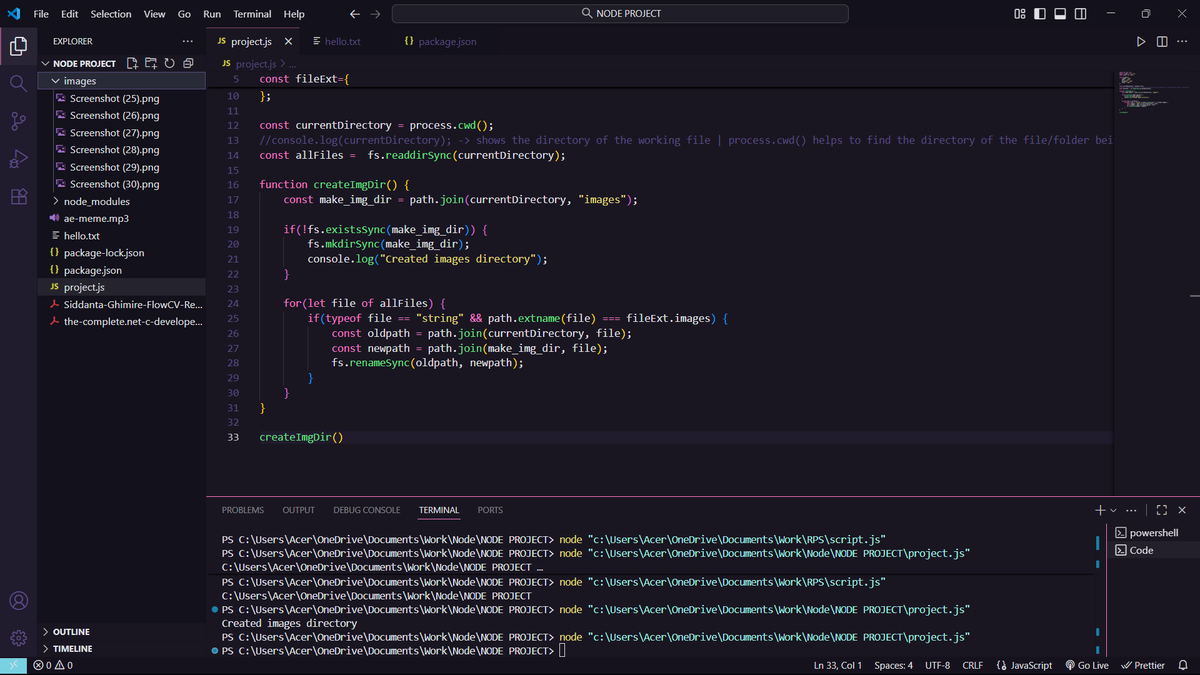Select the powershell terminal instance
The width and height of the screenshot is (1200, 675).
click(1153, 533)
